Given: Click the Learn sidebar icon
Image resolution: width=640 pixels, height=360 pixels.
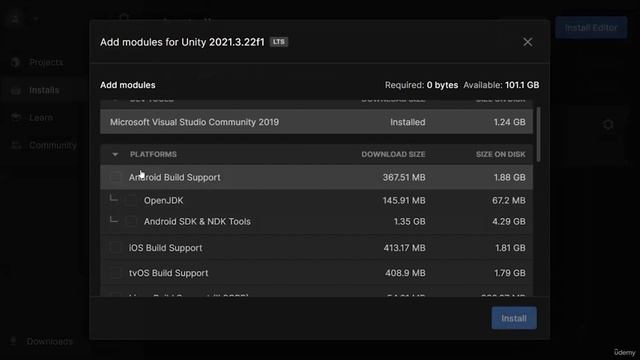Looking at the screenshot, I should pos(16,118).
